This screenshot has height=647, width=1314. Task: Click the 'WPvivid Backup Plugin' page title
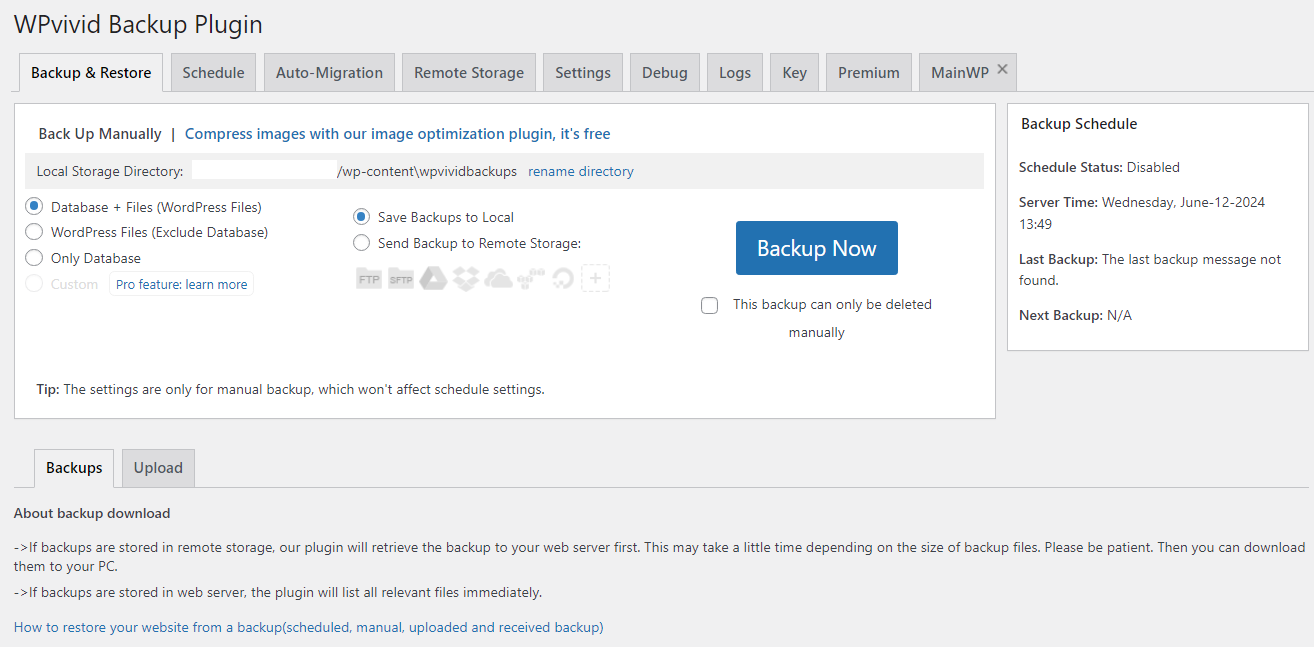(x=138, y=24)
